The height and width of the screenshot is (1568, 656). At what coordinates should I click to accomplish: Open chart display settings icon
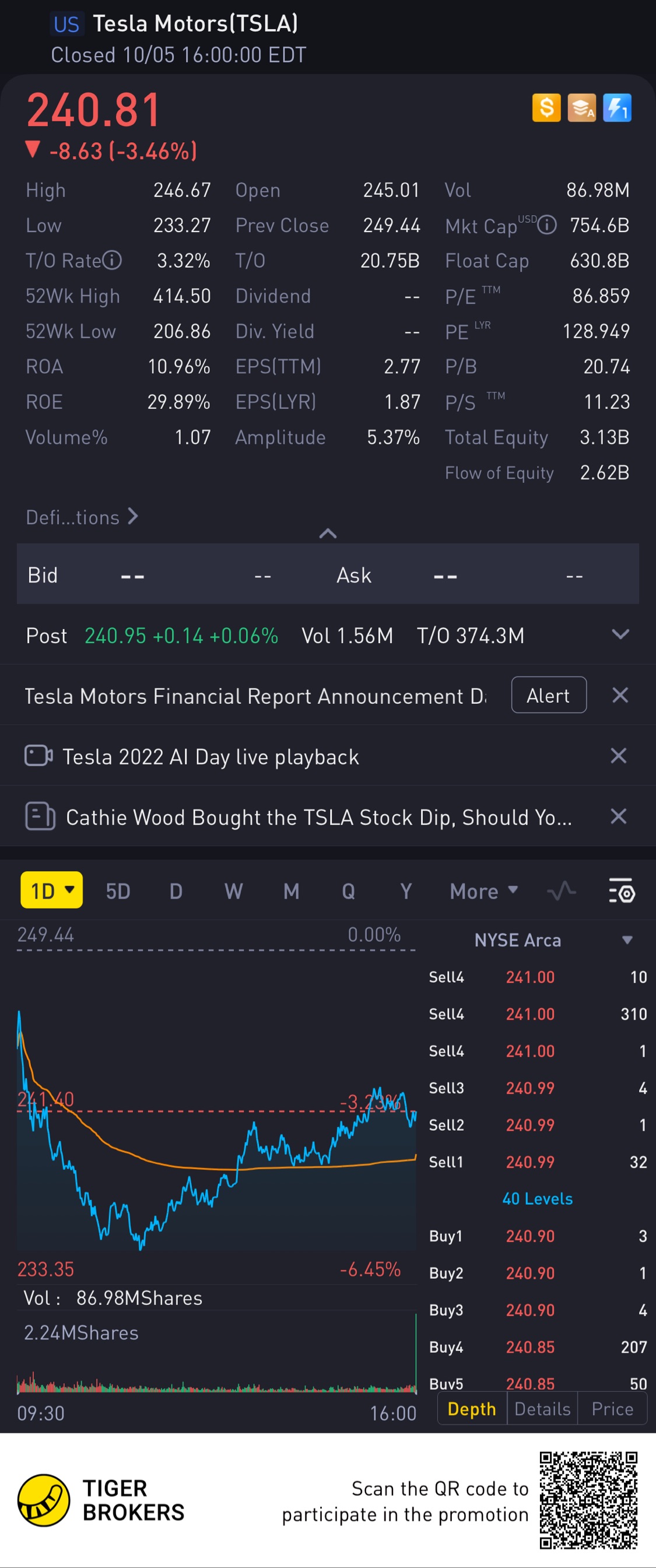pyautogui.click(x=622, y=891)
